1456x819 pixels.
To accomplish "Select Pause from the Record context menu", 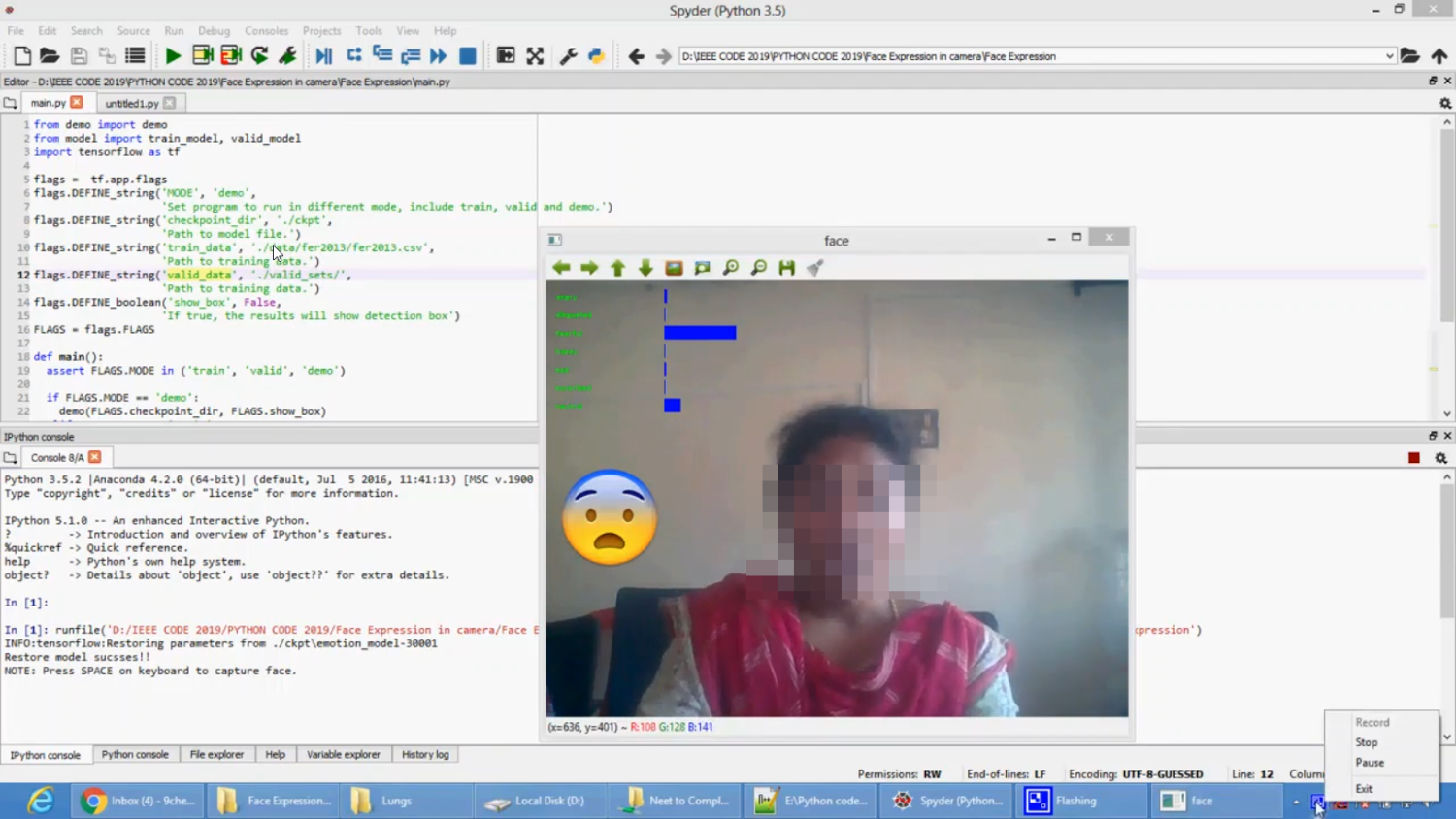I will click(1369, 763).
